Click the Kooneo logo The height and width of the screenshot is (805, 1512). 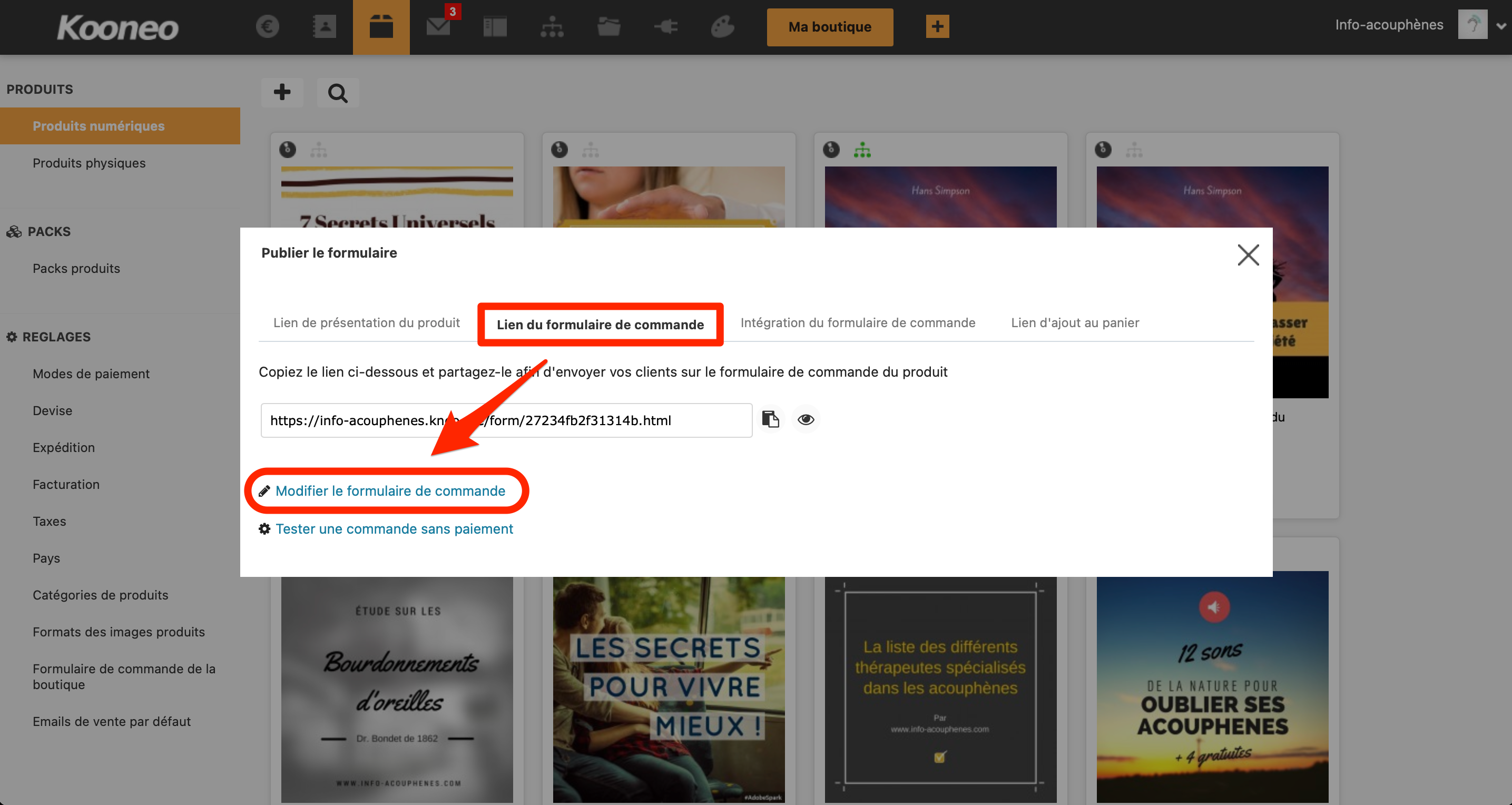point(117,27)
